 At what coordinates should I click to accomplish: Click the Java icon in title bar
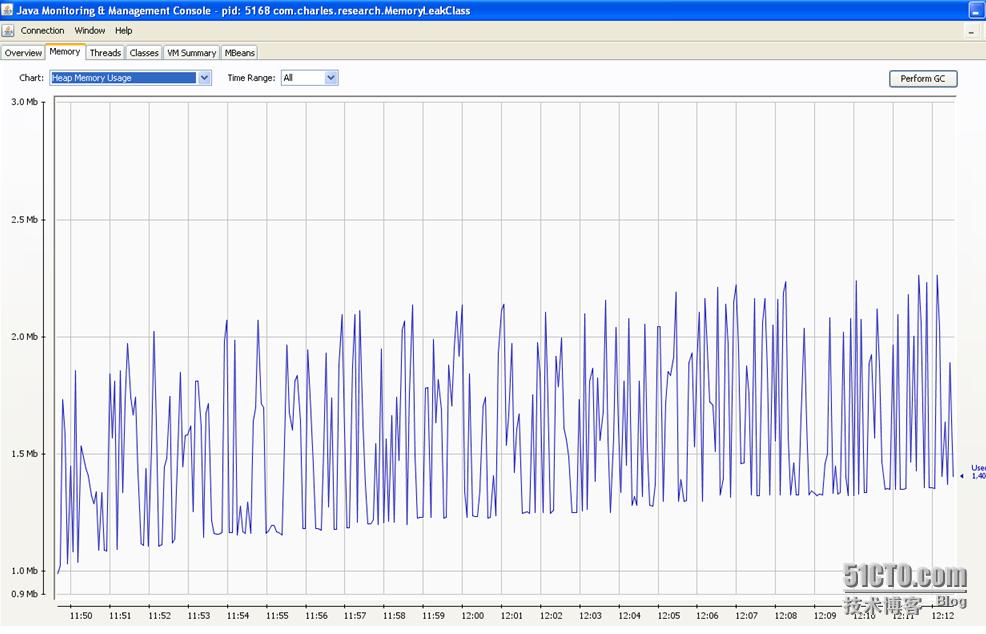coord(8,10)
